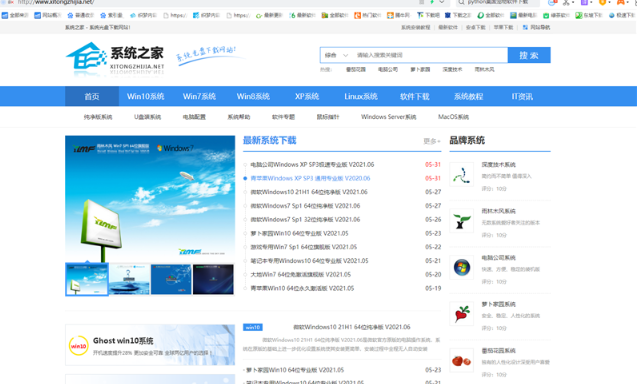The width and height of the screenshot is (639, 384).
Task: Open the Linux系统 navigation tab
Action: coord(361,97)
